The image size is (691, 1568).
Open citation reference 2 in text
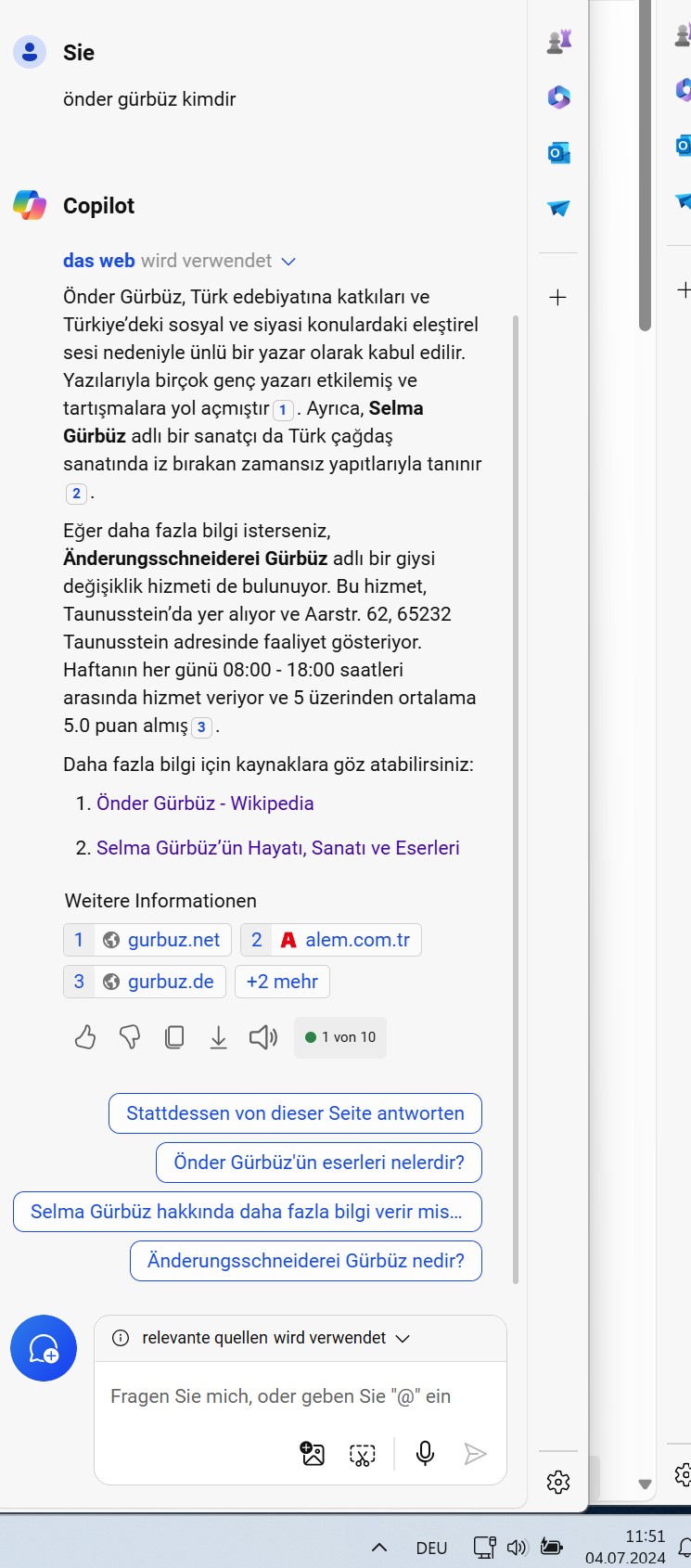76,494
